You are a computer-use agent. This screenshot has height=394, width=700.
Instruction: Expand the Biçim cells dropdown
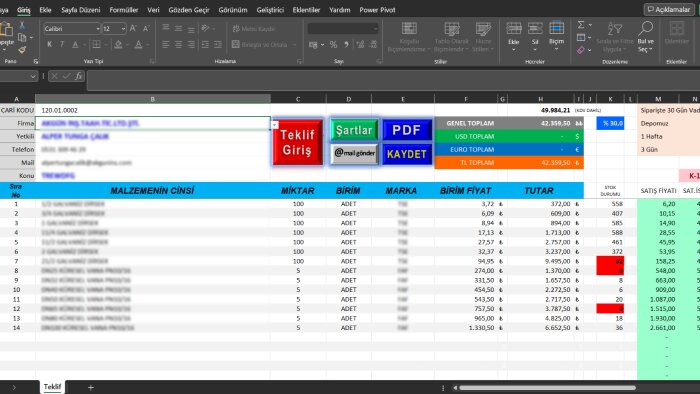[x=556, y=50]
